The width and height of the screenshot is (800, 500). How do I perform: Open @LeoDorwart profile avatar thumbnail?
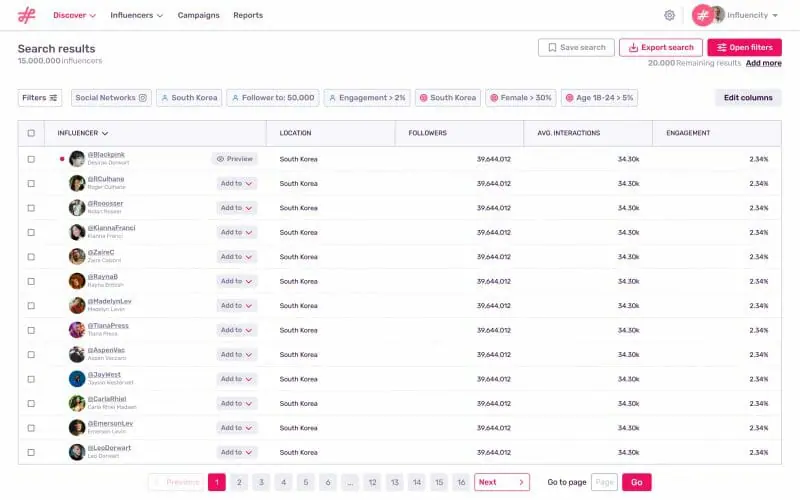(77, 452)
